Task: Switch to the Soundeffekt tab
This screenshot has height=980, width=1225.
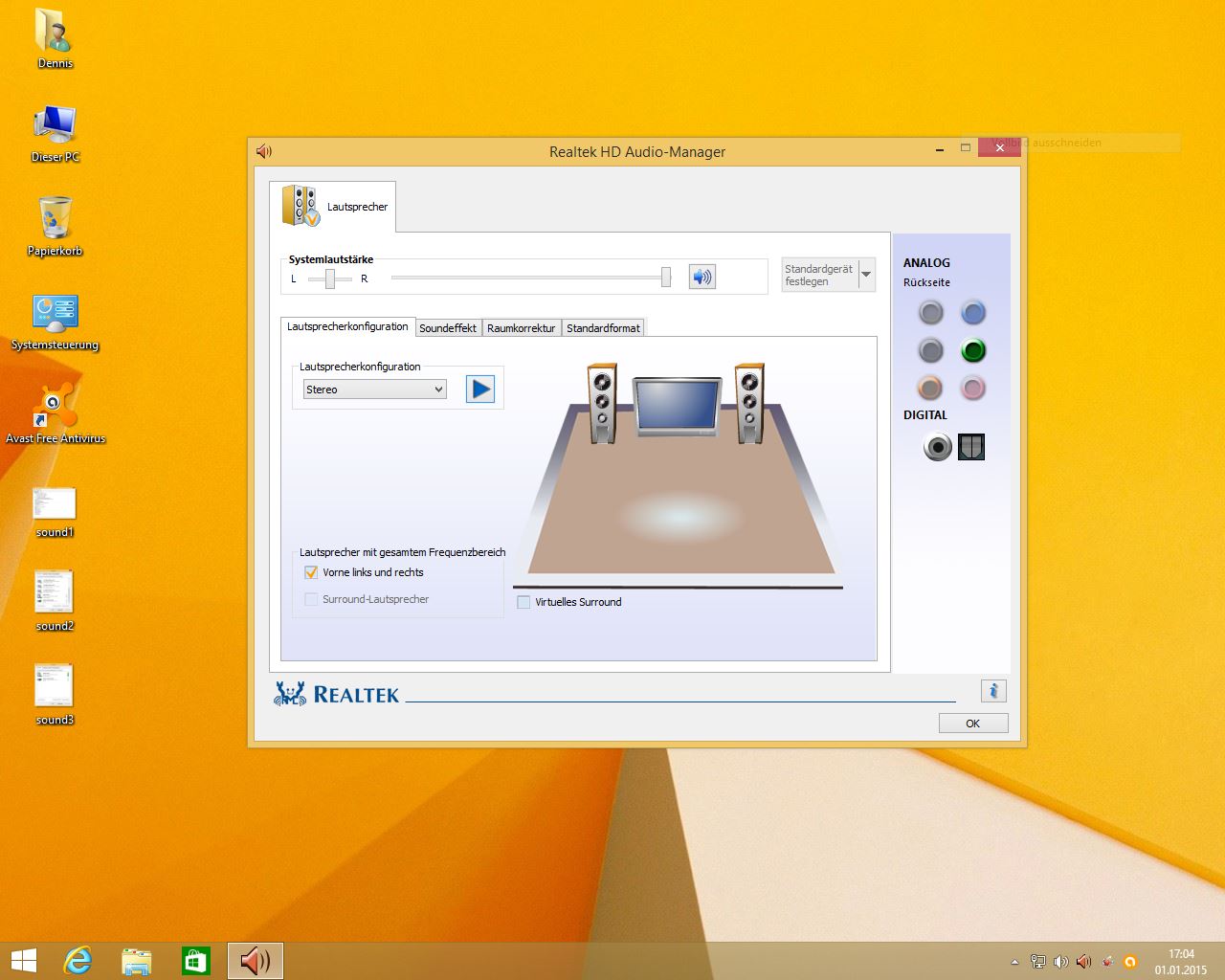Action: (448, 328)
